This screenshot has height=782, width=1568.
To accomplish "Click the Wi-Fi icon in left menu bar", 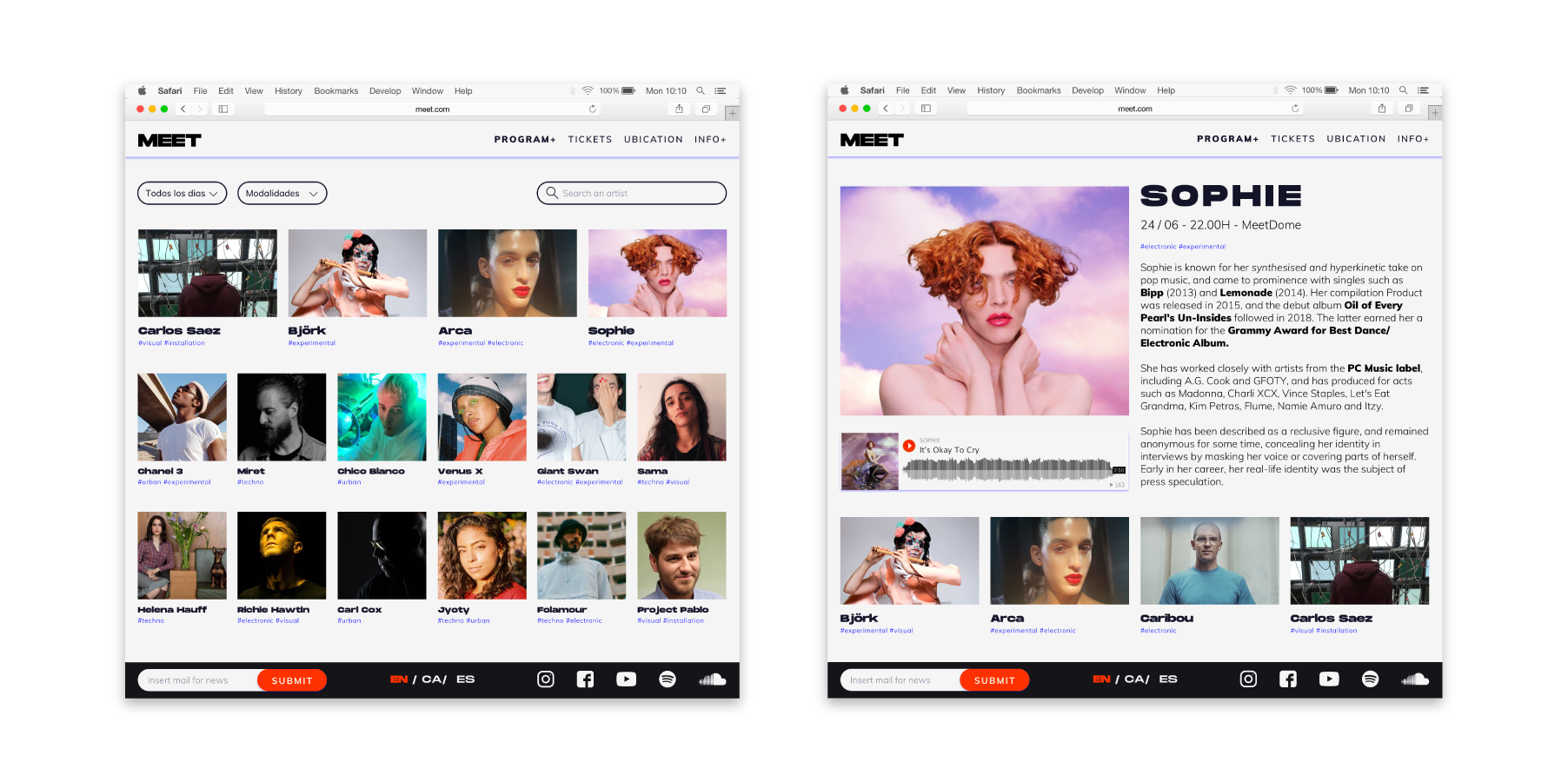I will tap(588, 90).
